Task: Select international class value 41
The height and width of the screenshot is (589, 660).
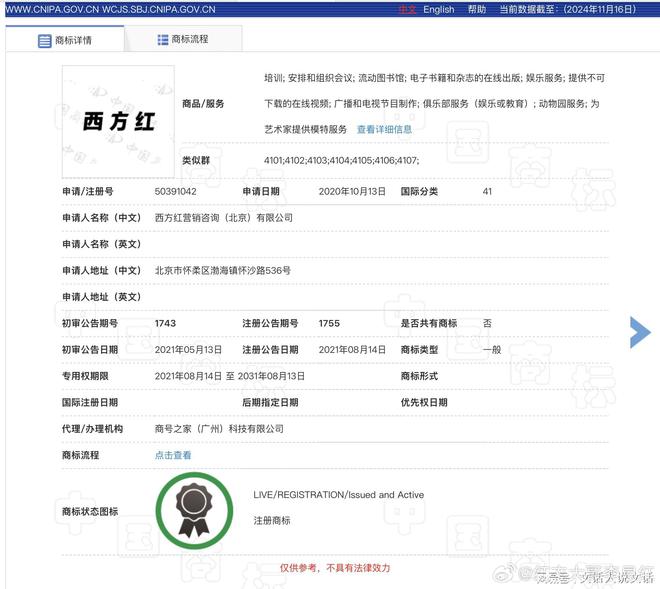Action: (487, 191)
